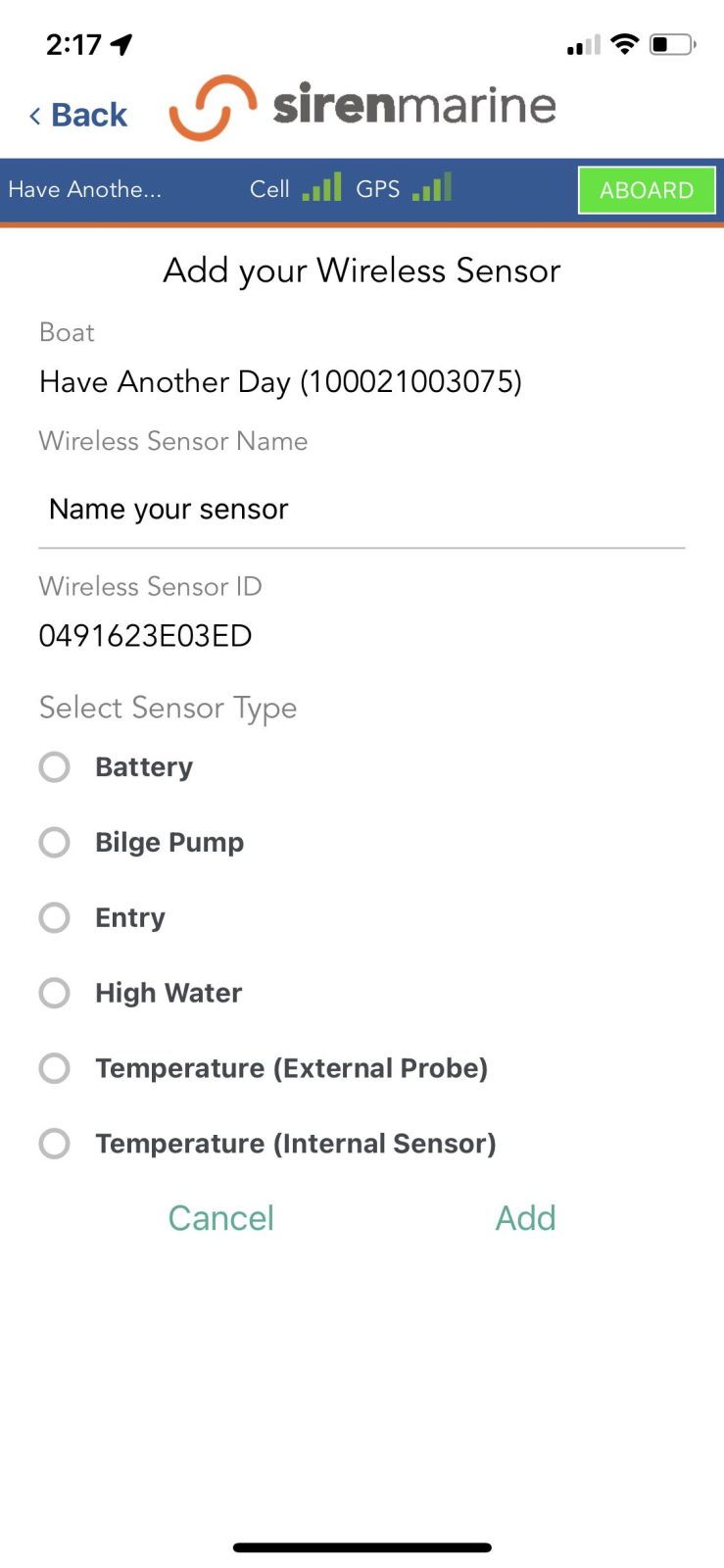Tap the GPS signal strength bars
This screenshot has width=724, height=1568.
pyautogui.click(x=432, y=186)
